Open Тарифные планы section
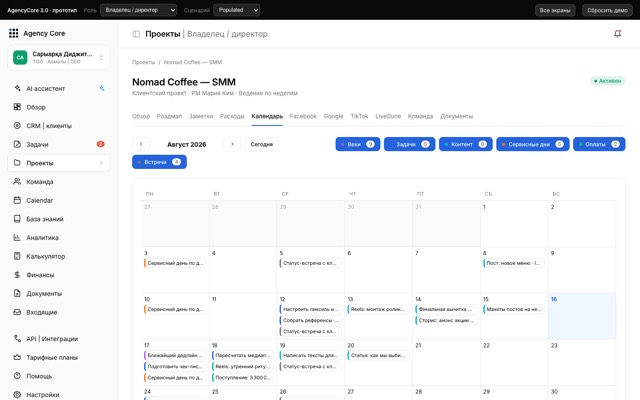Image resolution: width=640 pixels, height=400 pixels. [58, 358]
